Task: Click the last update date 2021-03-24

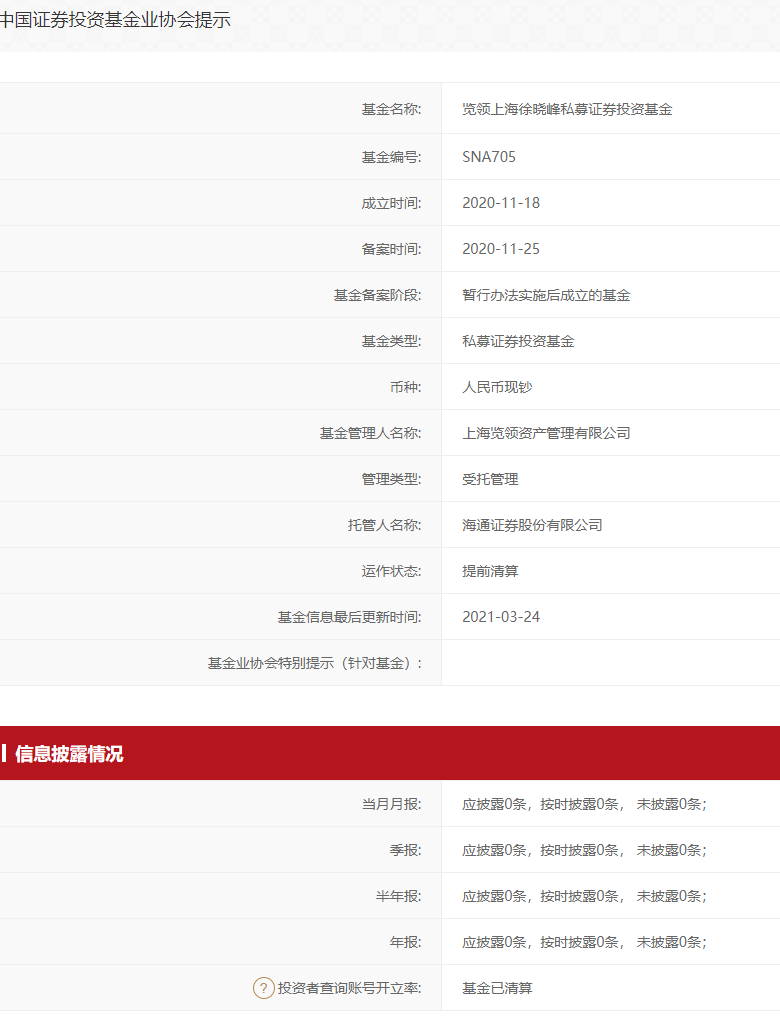Action: 501,617
